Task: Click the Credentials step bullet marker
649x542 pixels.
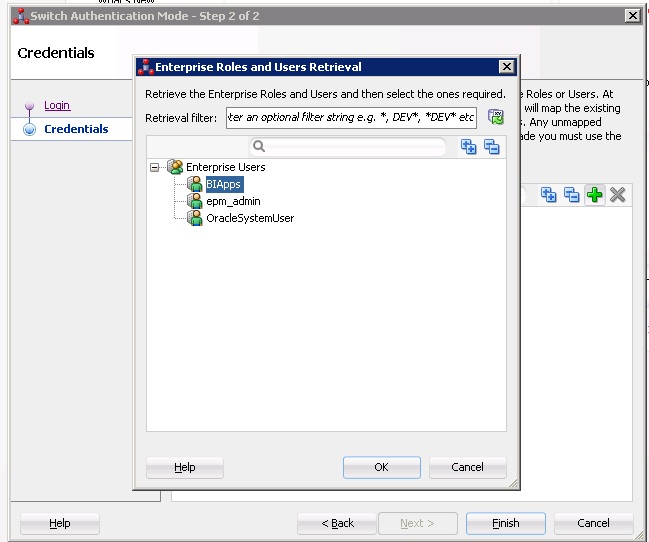Action: pyautogui.click(x=29, y=129)
